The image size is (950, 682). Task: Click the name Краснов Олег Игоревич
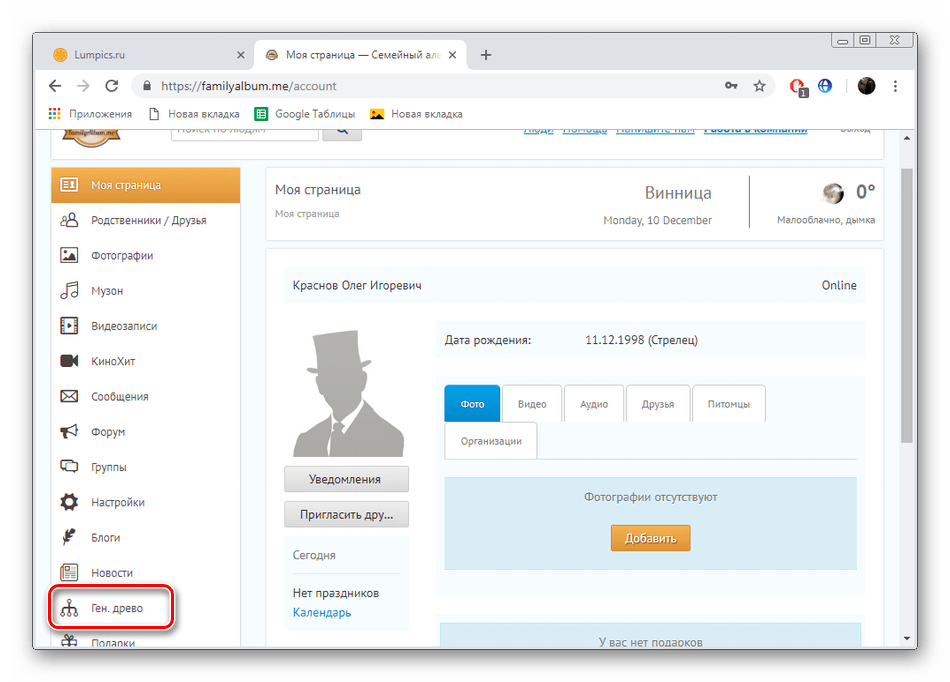(357, 285)
